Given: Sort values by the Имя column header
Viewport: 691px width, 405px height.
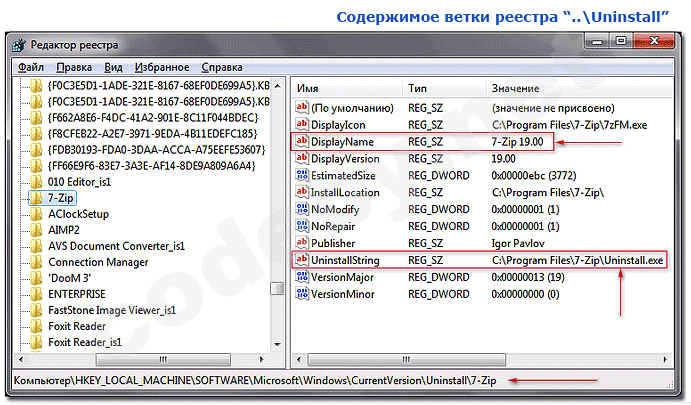Looking at the screenshot, I should coord(347,89).
